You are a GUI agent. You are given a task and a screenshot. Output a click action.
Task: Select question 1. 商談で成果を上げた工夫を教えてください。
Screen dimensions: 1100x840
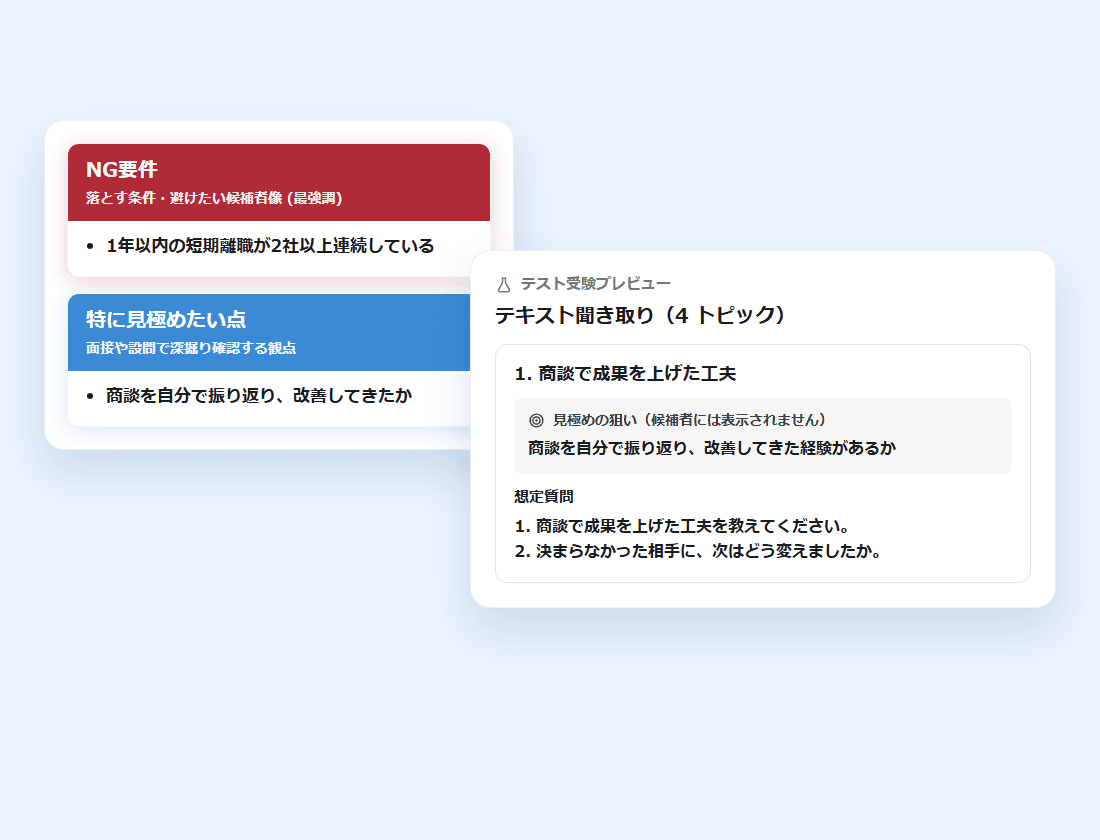[x=683, y=526]
